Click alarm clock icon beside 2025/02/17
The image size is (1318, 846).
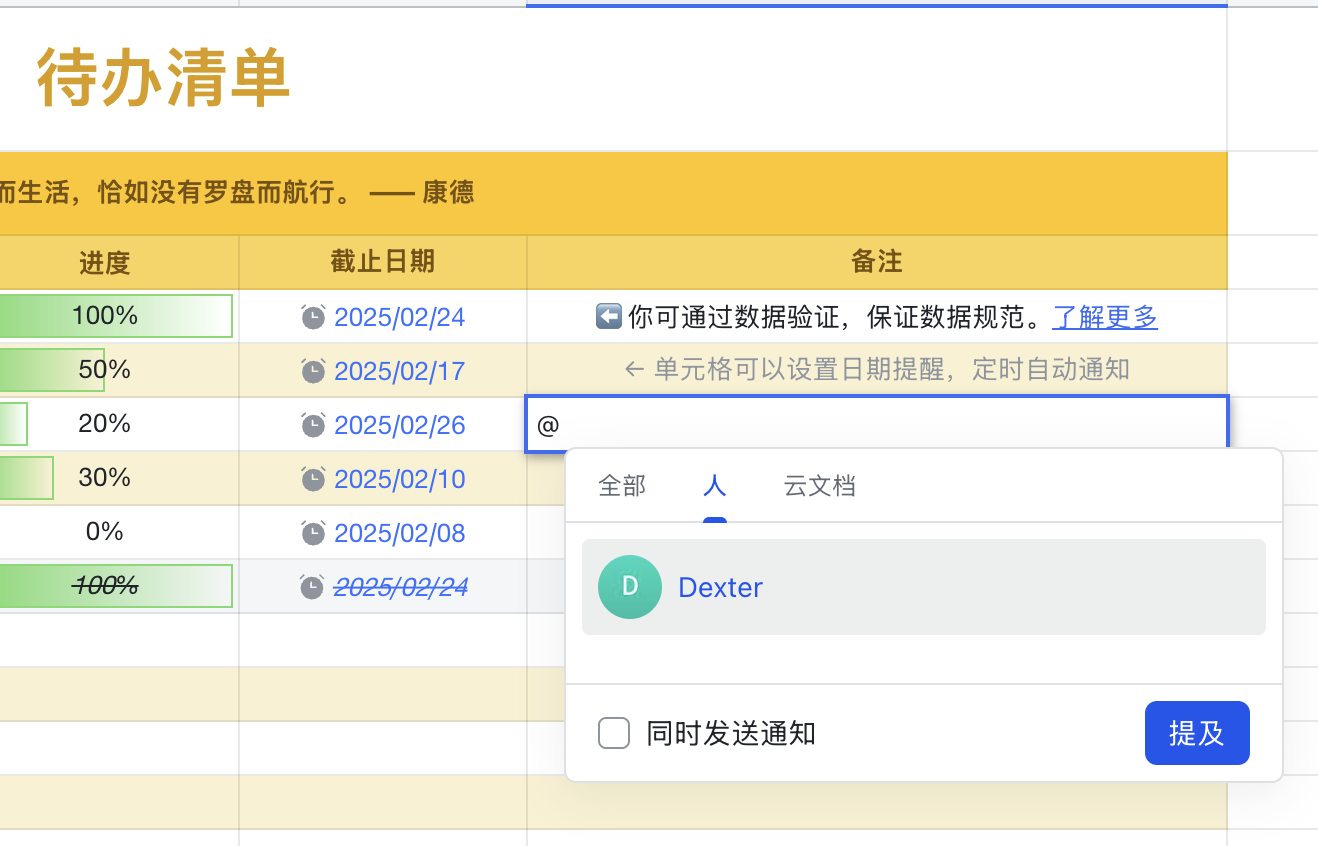(313, 371)
